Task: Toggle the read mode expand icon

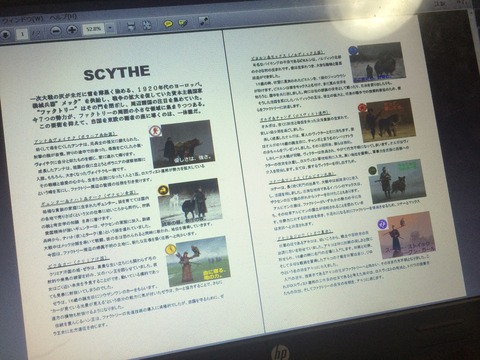Action: point(204,21)
